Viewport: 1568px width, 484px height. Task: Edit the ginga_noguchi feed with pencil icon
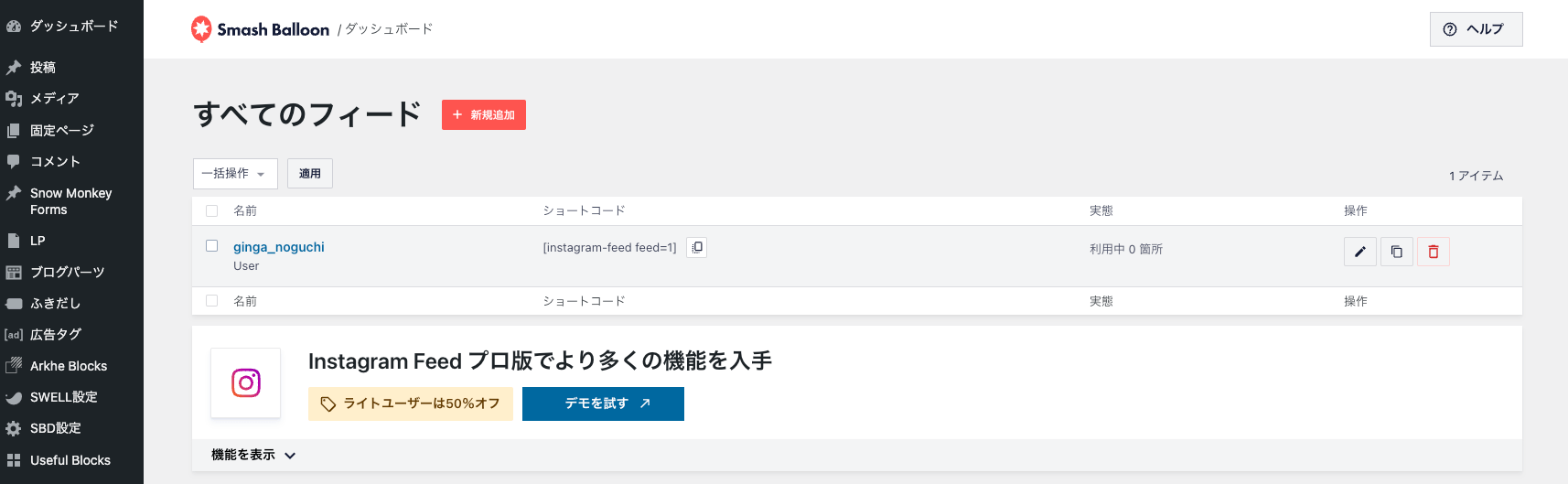click(x=1359, y=252)
